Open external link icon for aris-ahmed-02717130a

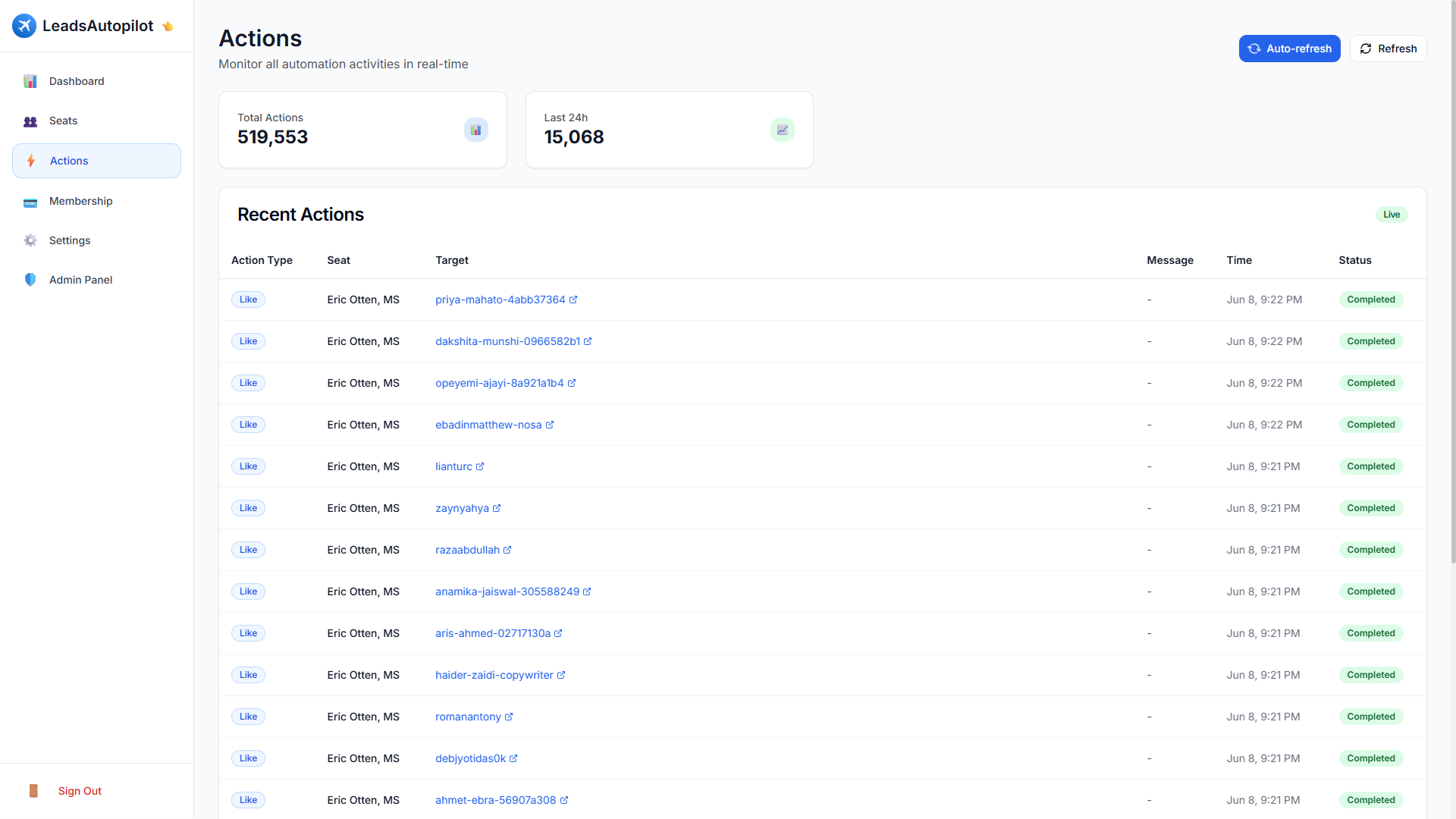(558, 633)
